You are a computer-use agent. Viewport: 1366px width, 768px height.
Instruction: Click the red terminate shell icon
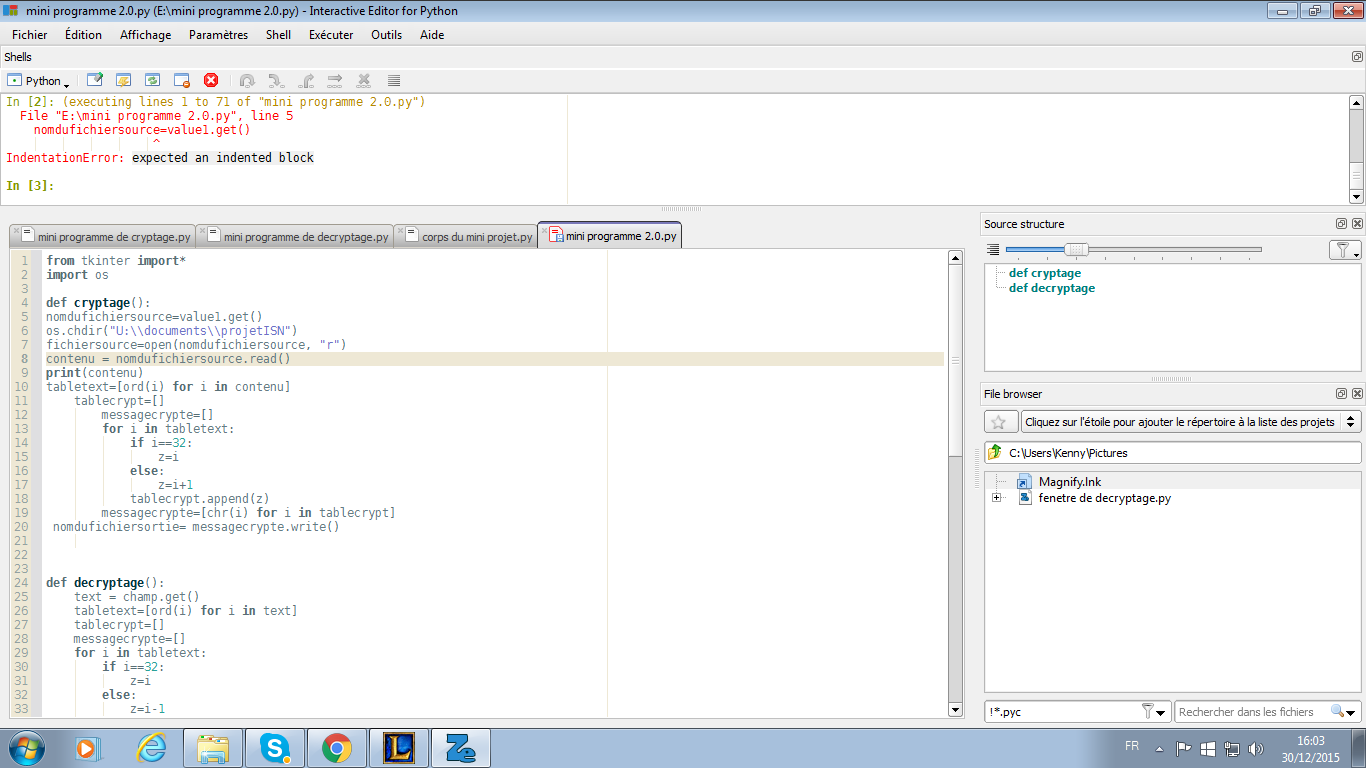(211, 80)
